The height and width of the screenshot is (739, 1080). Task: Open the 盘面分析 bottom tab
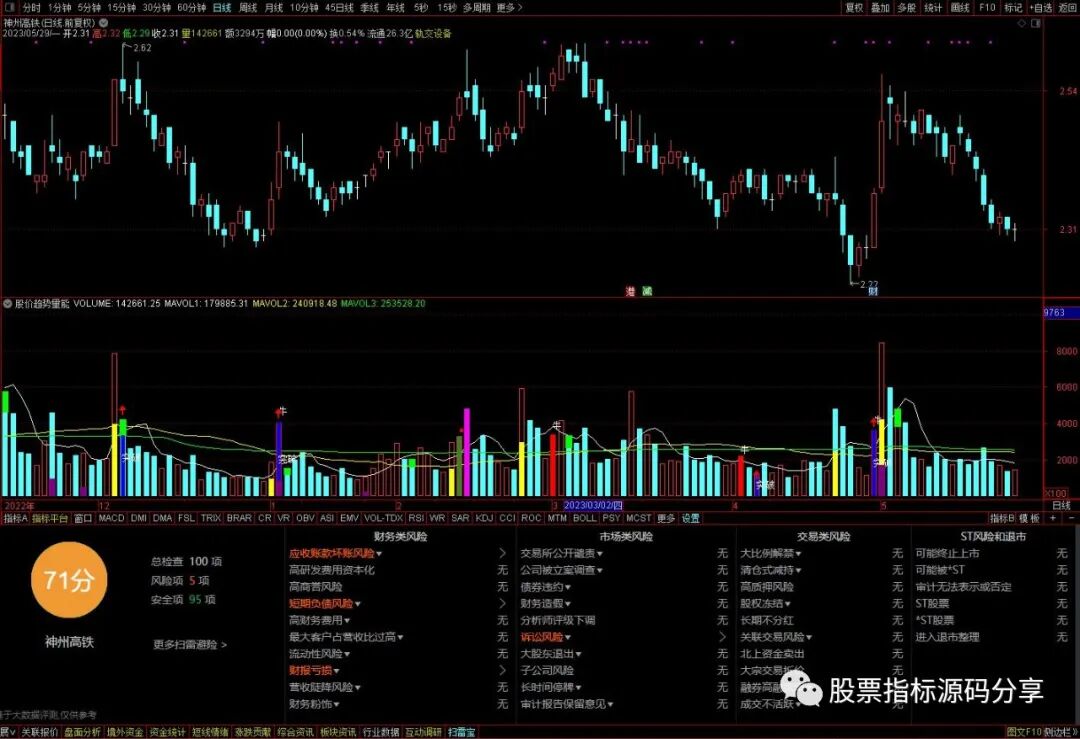(83, 732)
